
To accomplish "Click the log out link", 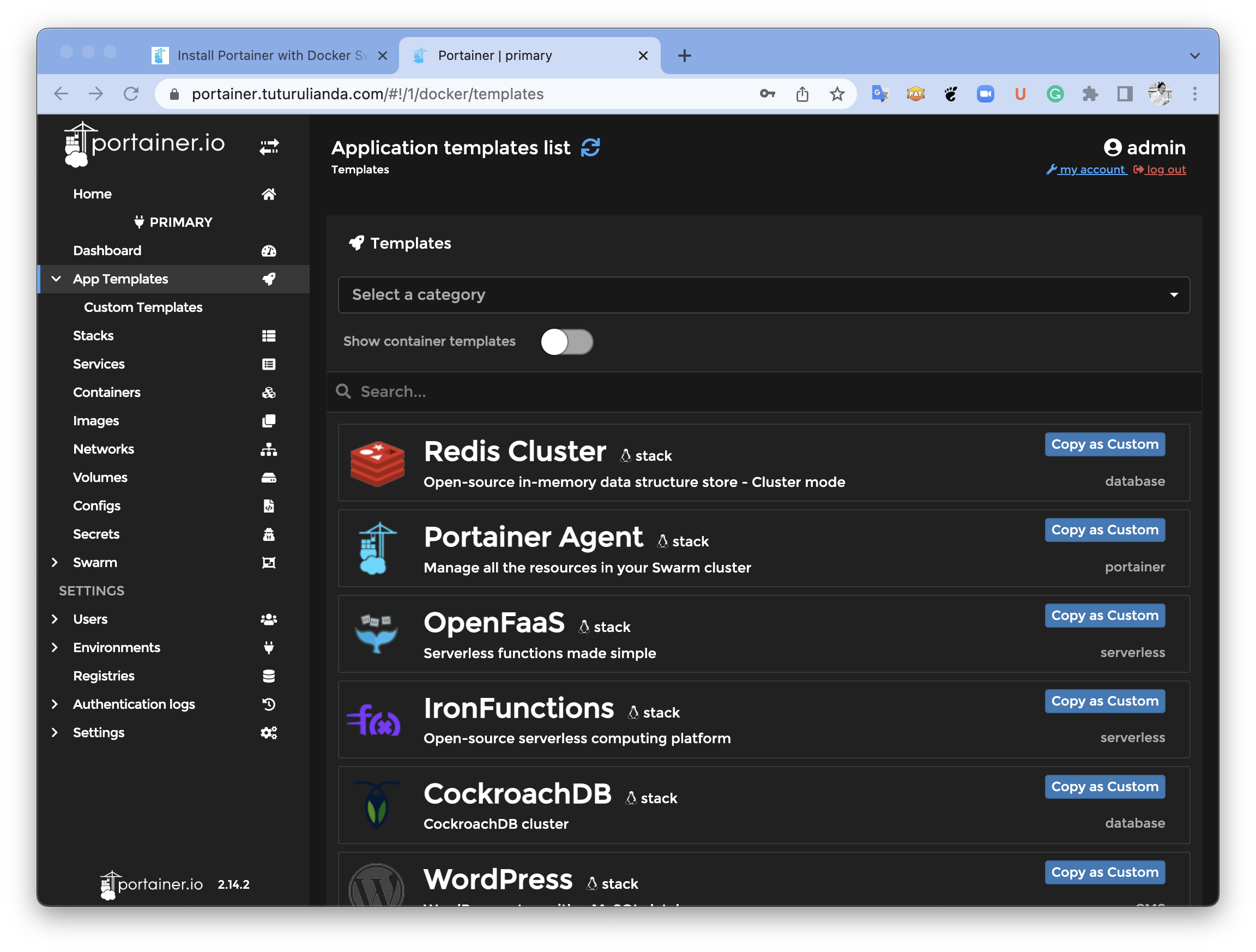I will 1160,169.
